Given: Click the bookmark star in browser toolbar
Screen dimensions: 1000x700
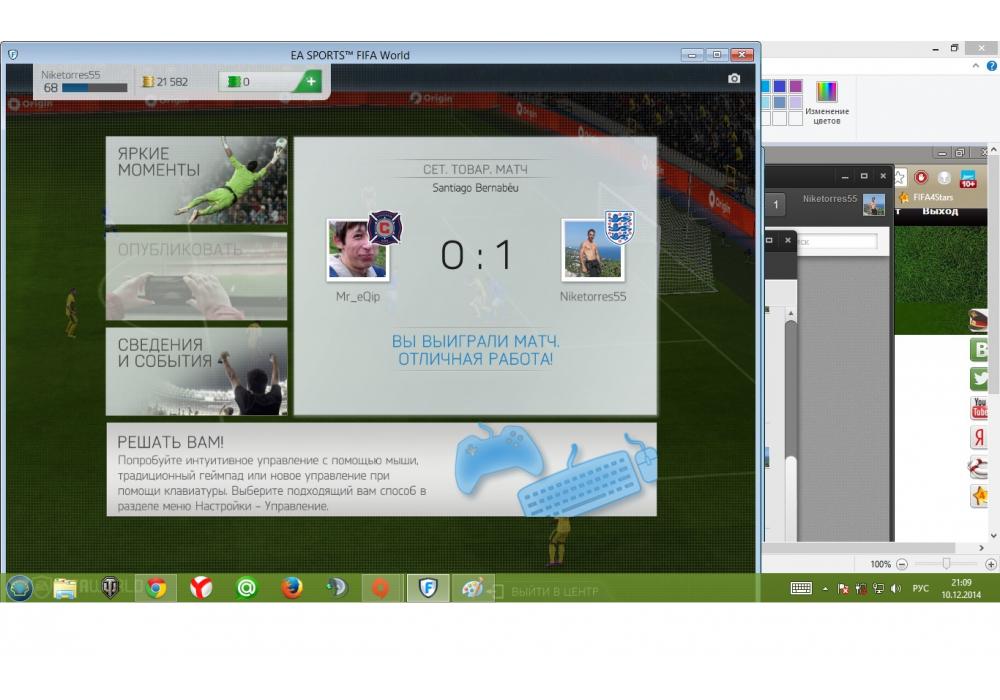Looking at the screenshot, I should (x=899, y=177).
